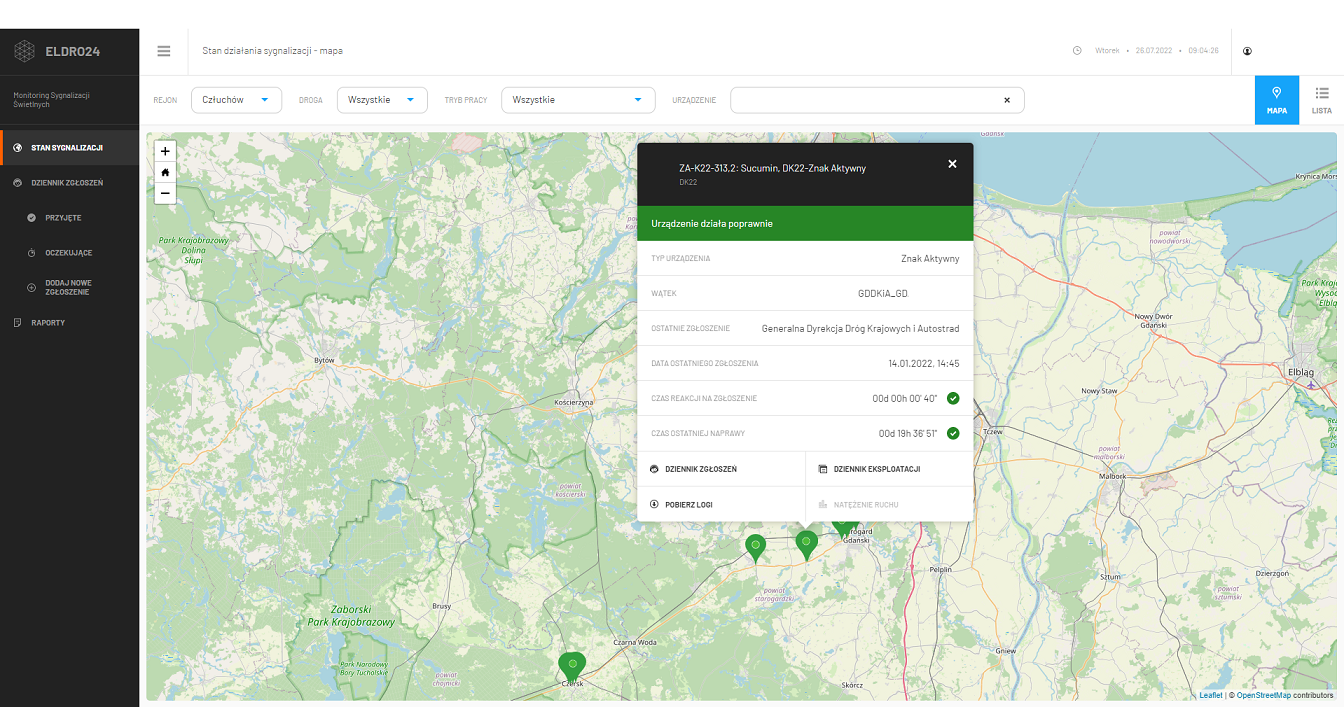Click the page title 'Stan działania sygnalizacji - mapa'

coord(273,51)
